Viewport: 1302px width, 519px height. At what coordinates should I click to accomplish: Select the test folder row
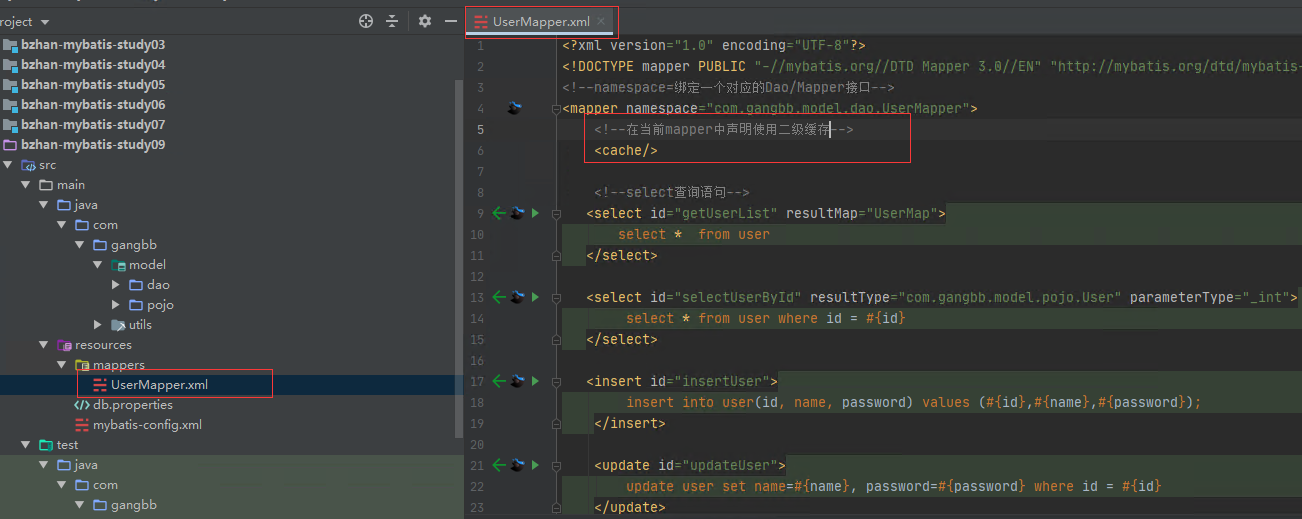[230, 445]
